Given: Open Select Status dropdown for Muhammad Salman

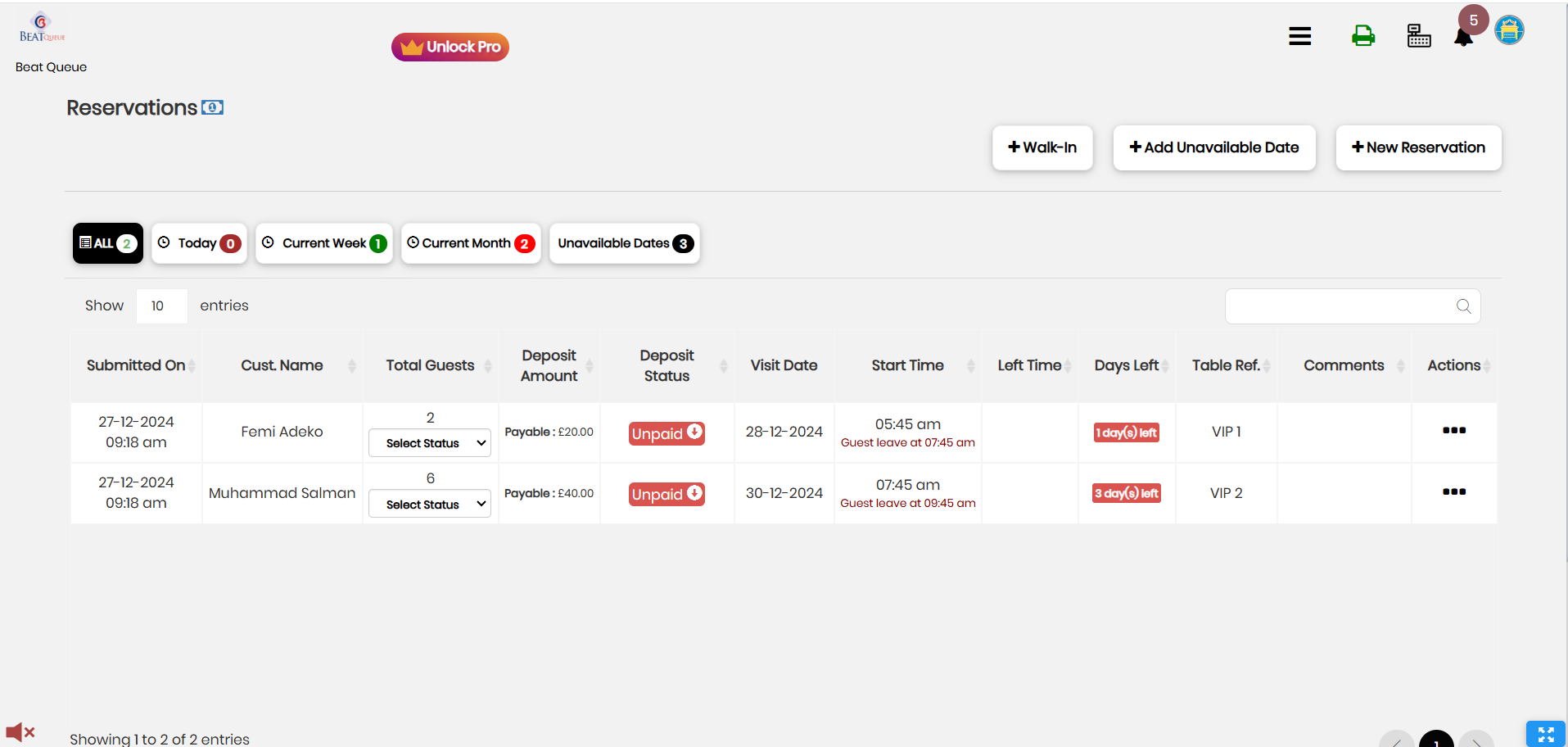Looking at the screenshot, I should [x=430, y=505].
